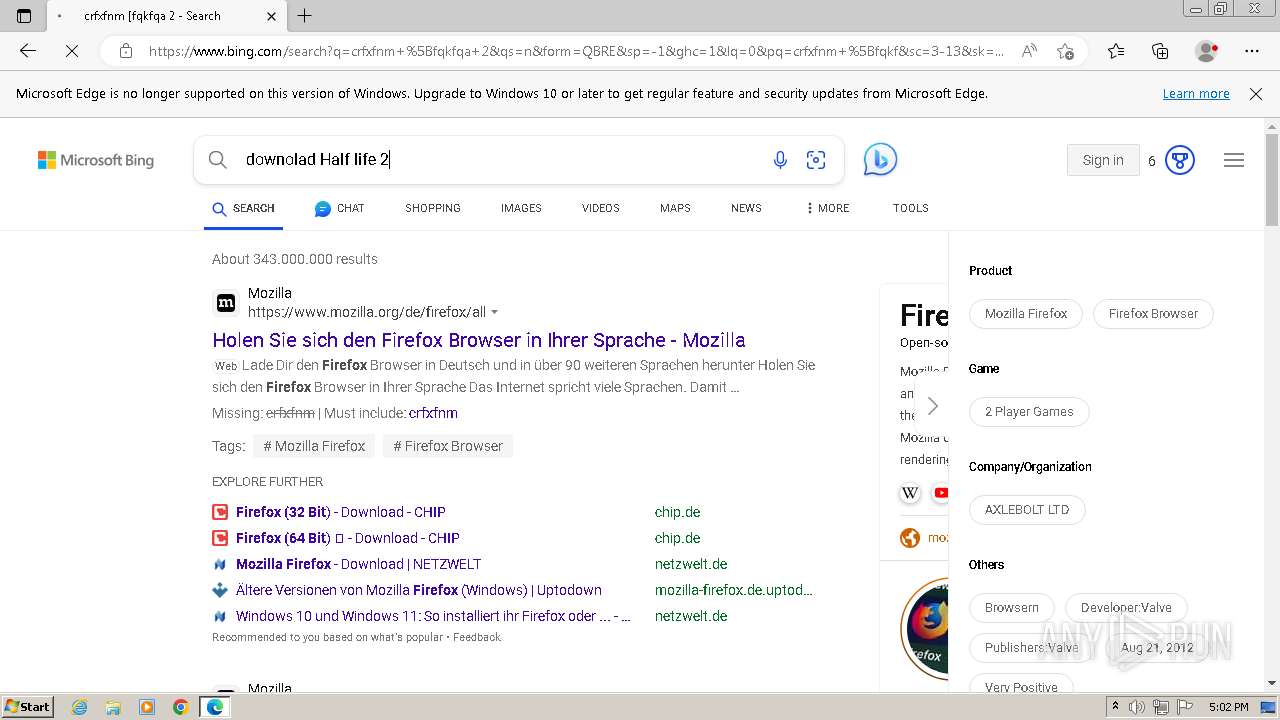
Task: Start voice search with microphone icon
Action: (x=780, y=160)
